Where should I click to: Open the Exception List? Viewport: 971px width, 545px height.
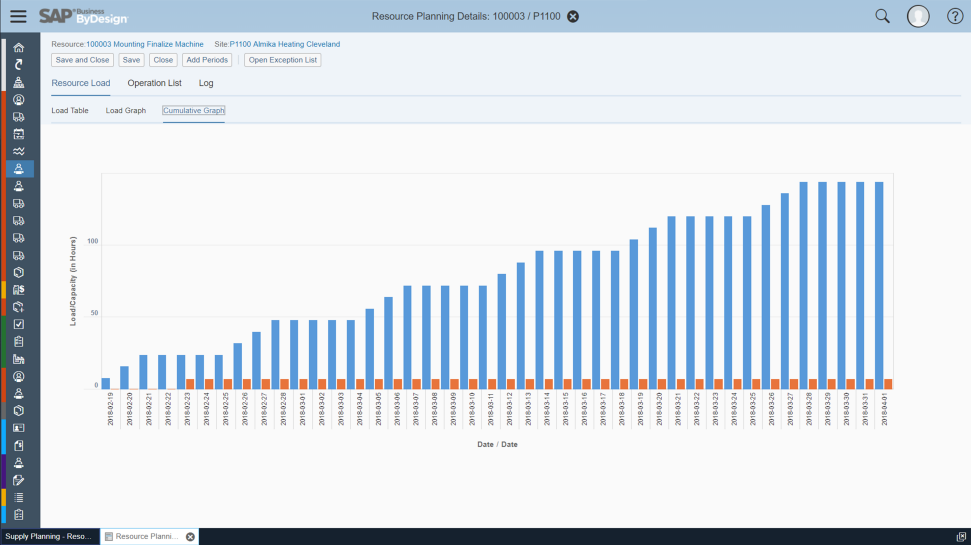pos(282,60)
